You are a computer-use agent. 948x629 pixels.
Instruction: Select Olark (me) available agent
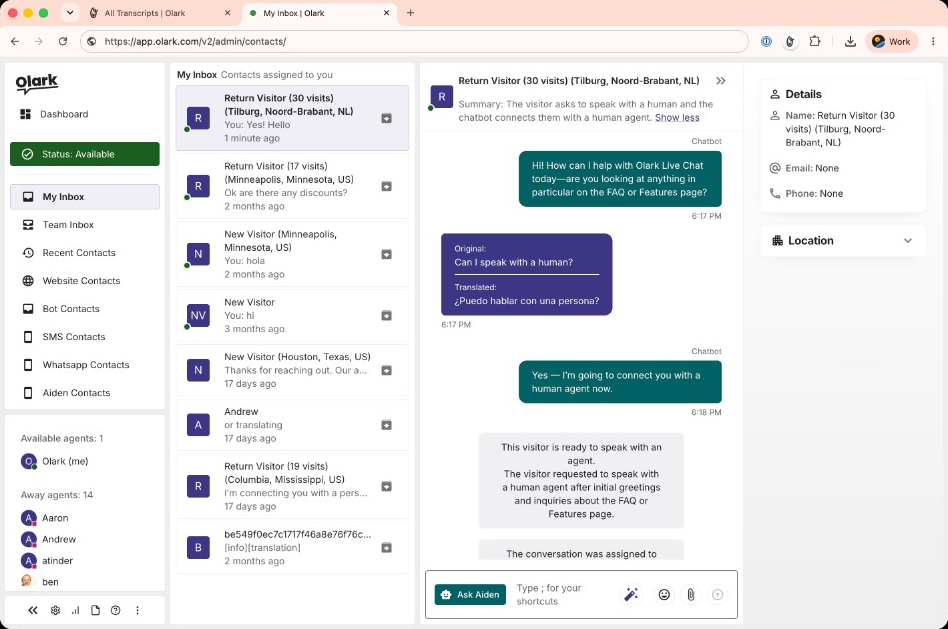(x=55, y=461)
